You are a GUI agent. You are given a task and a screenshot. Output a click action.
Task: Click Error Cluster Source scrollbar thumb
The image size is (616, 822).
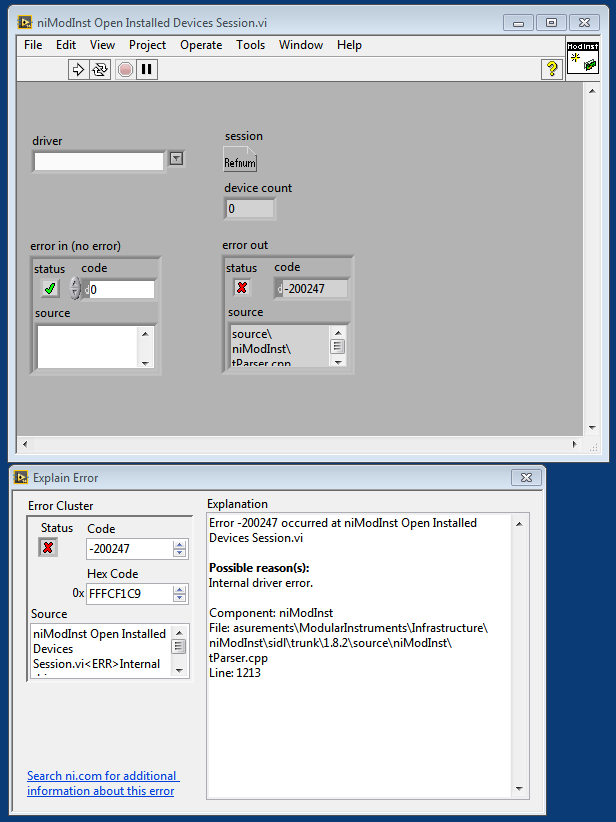coord(179,646)
